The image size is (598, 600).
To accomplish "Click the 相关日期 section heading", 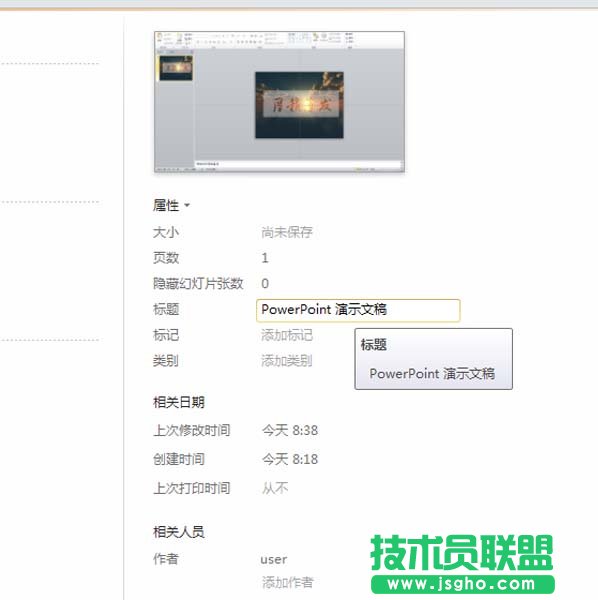I will [x=179, y=403].
